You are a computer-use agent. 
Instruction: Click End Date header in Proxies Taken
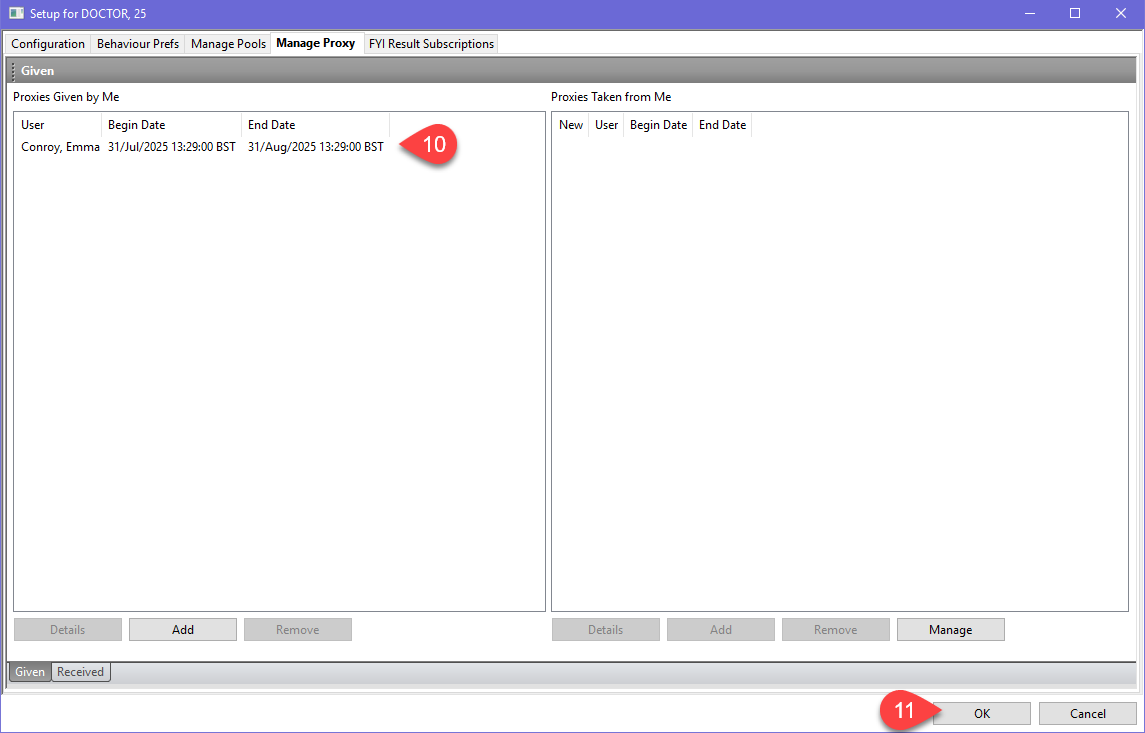722,125
